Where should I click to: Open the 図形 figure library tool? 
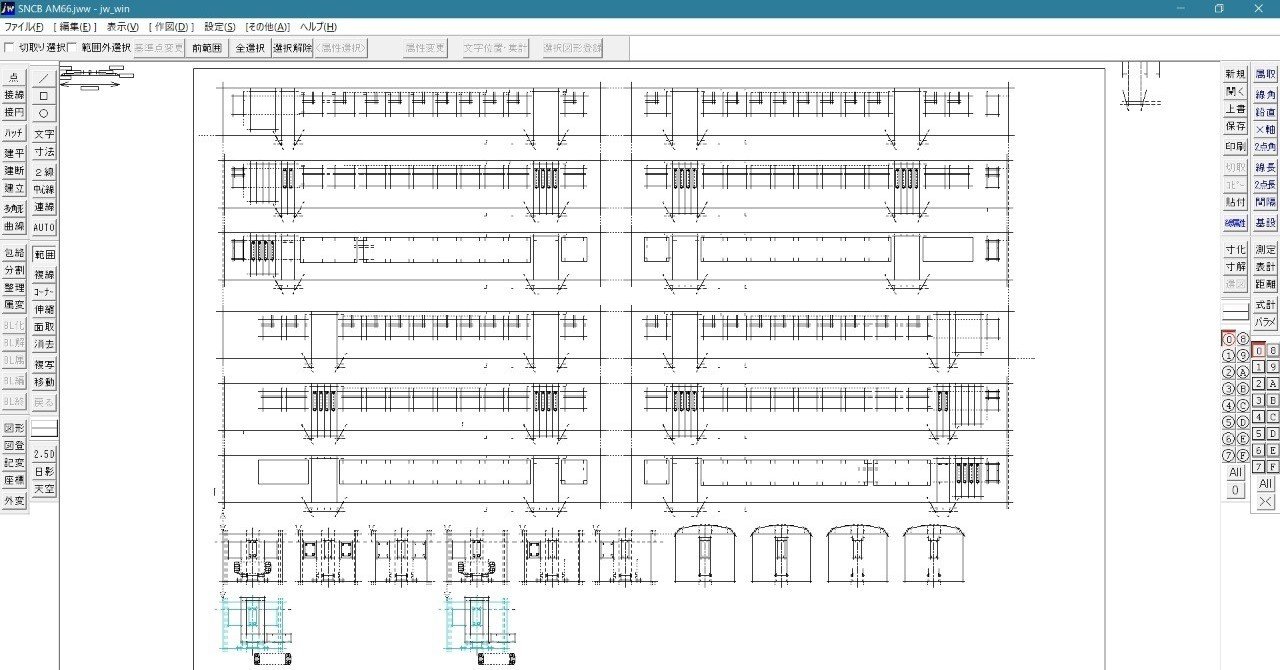point(14,428)
